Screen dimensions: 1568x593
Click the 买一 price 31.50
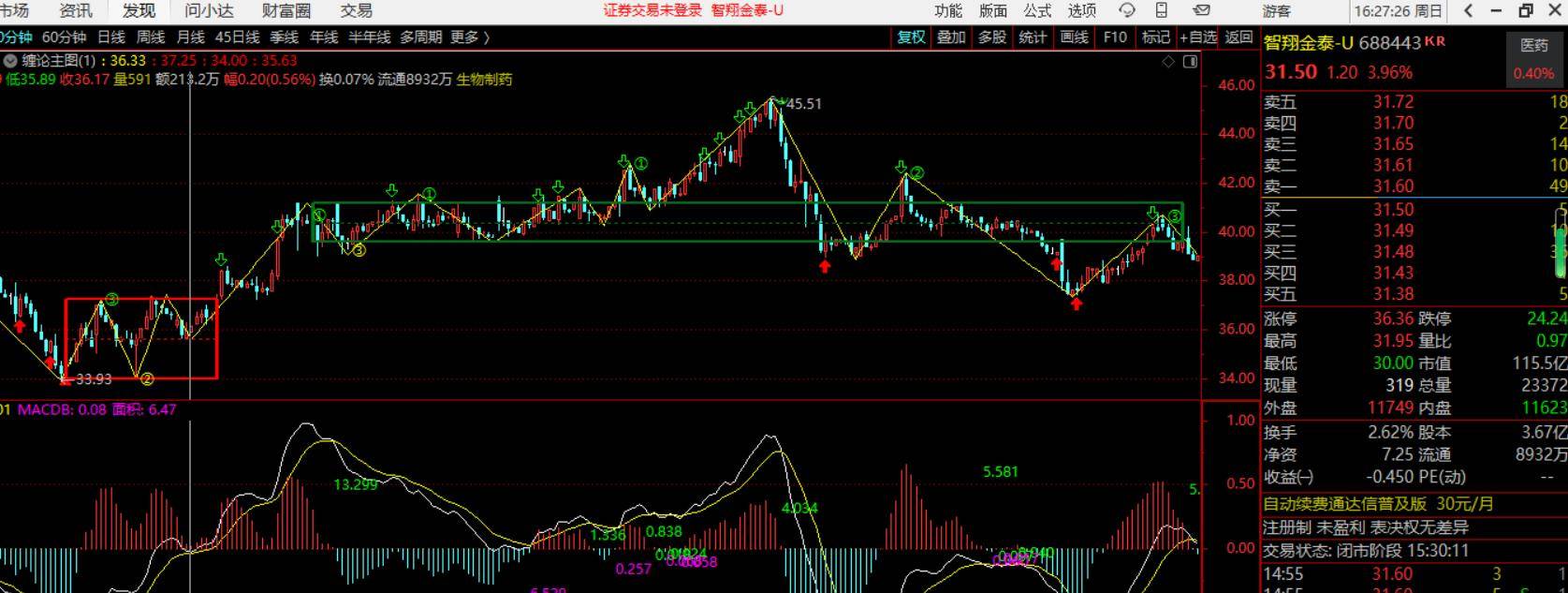[1393, 210]
